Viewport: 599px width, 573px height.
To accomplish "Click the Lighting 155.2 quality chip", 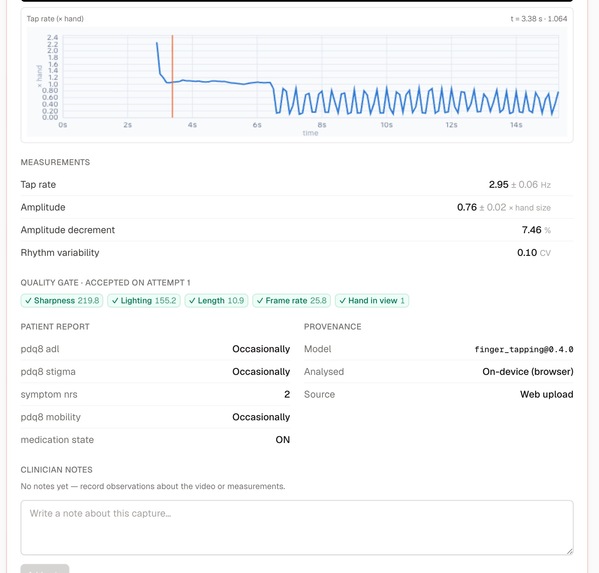I will click(144, 301).
